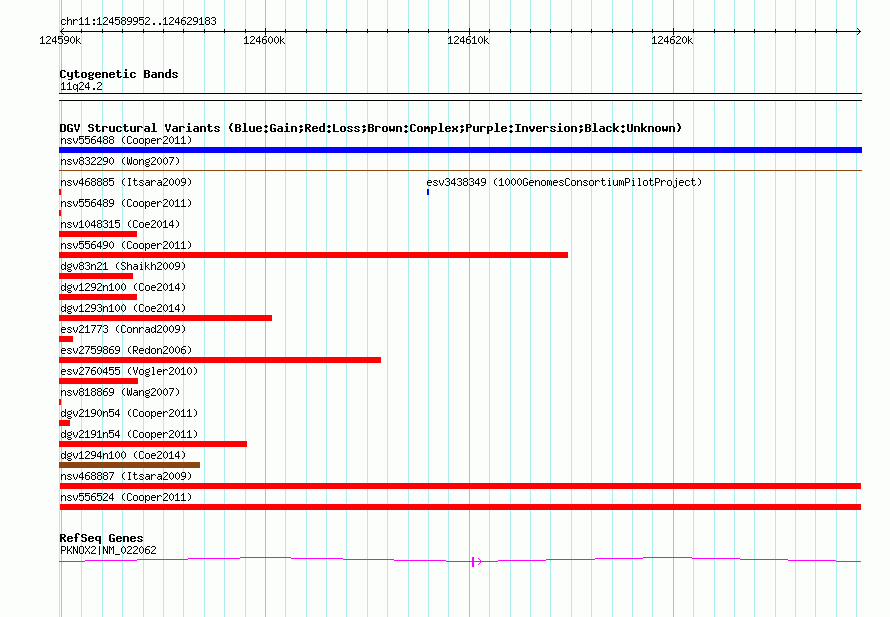
Task: Click the red nsv1048315 loss bar
Action: [98, 234]
